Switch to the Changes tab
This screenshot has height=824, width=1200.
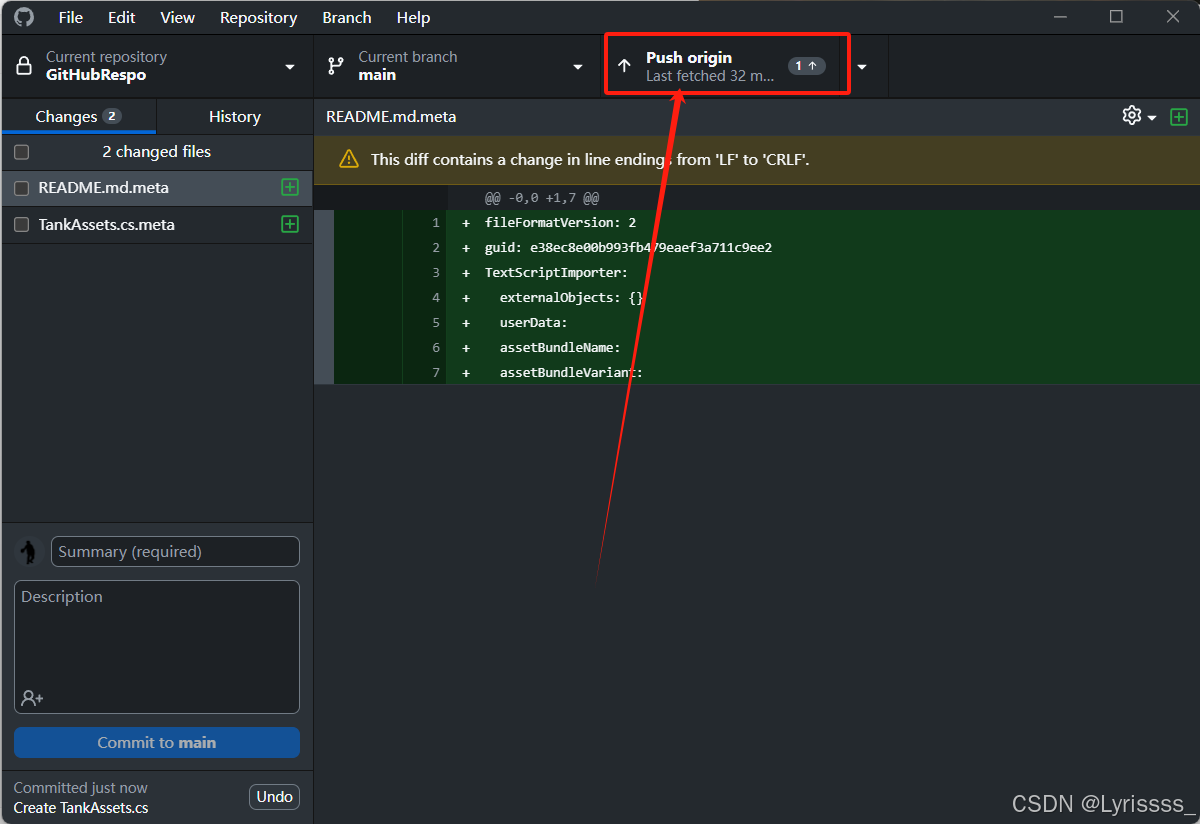click(x=78, y=116)
